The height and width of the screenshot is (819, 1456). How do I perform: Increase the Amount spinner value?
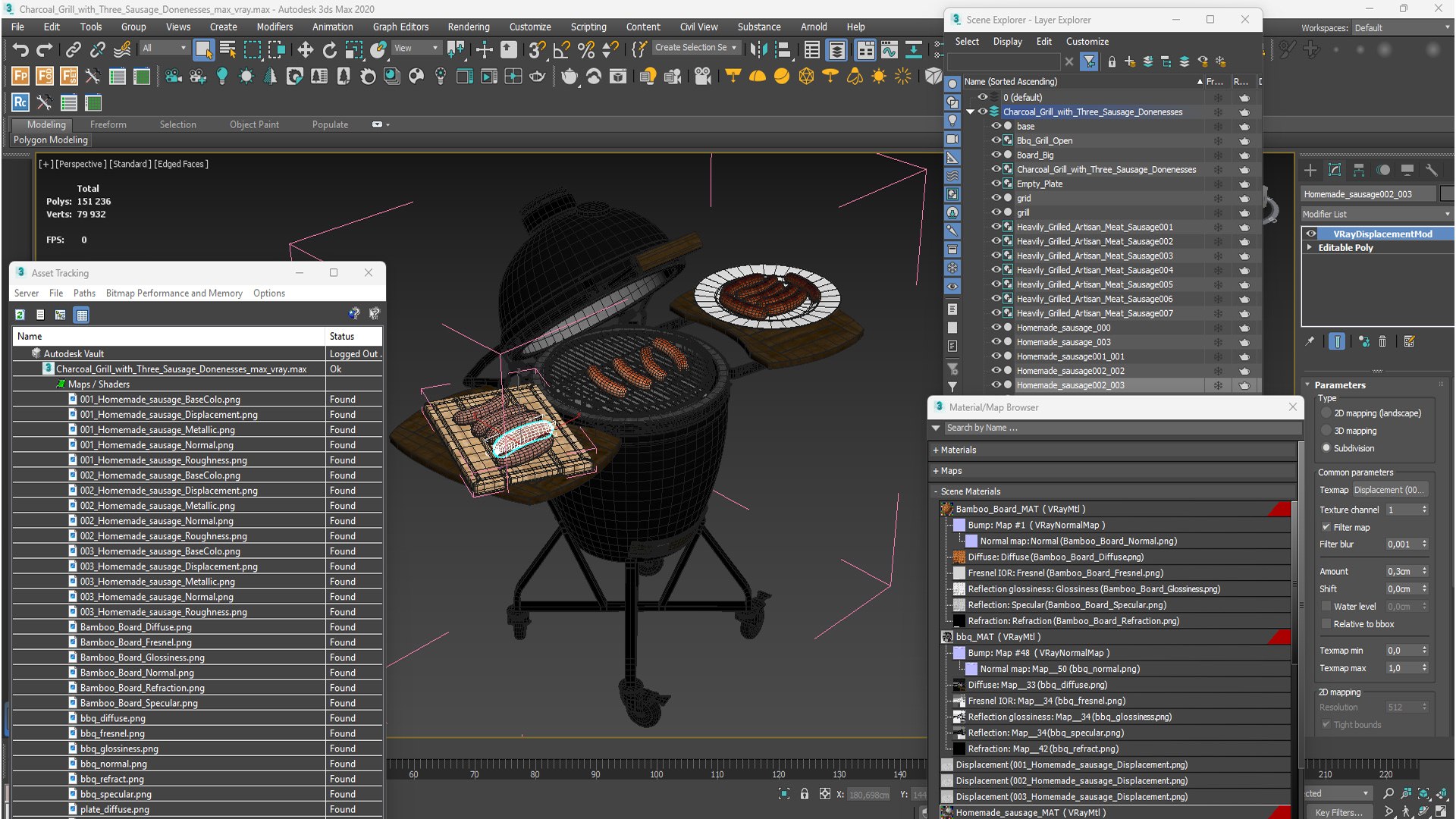click(x=1425, y=569)
